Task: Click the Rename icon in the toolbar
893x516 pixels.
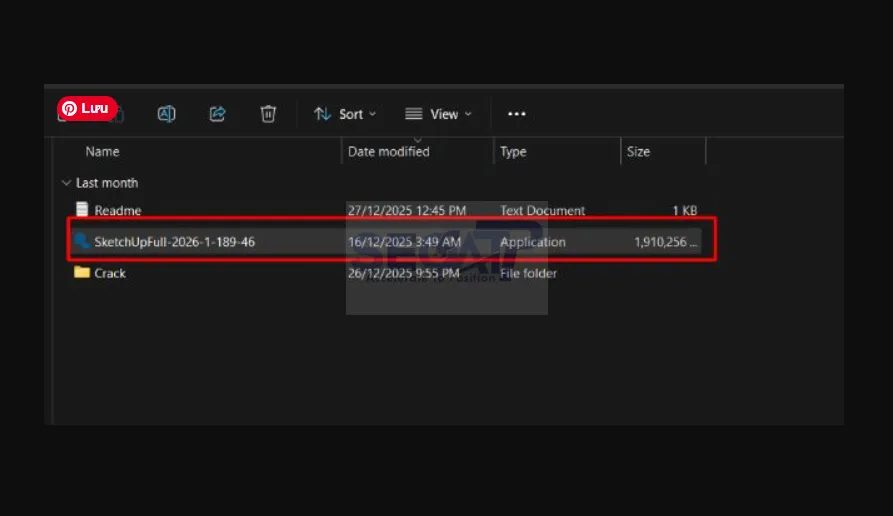Action: [x=167, y=114]
